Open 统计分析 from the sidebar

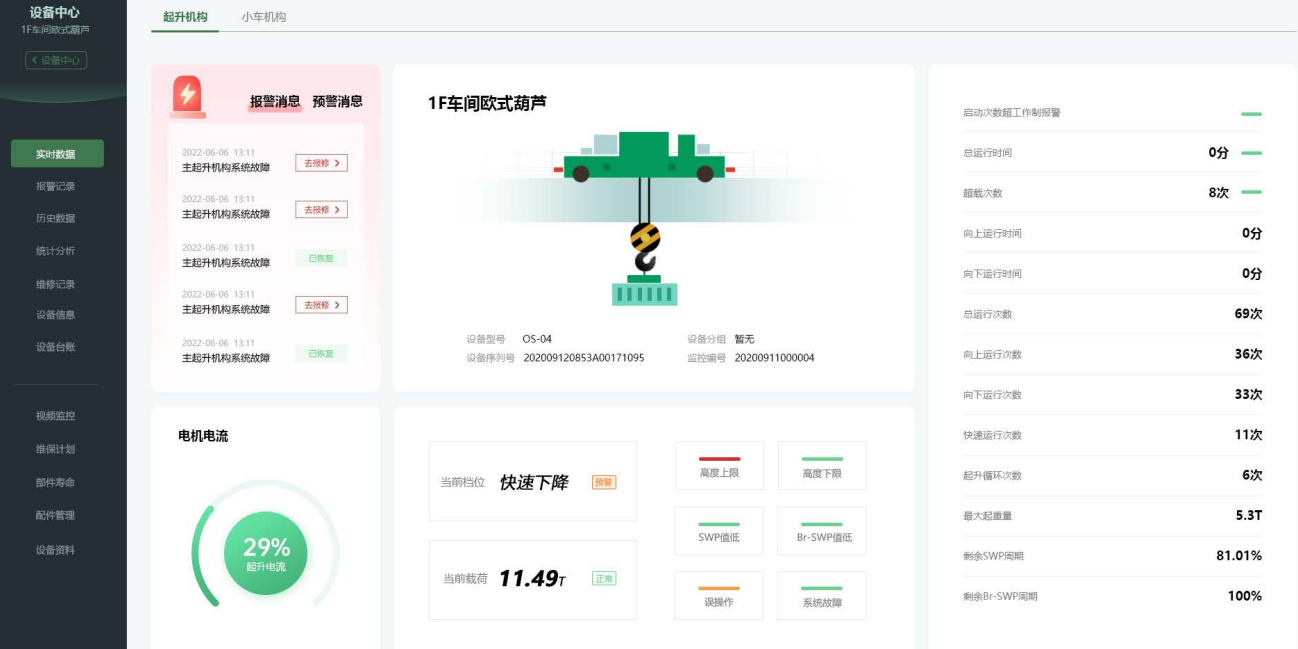[x=57, y=249]
